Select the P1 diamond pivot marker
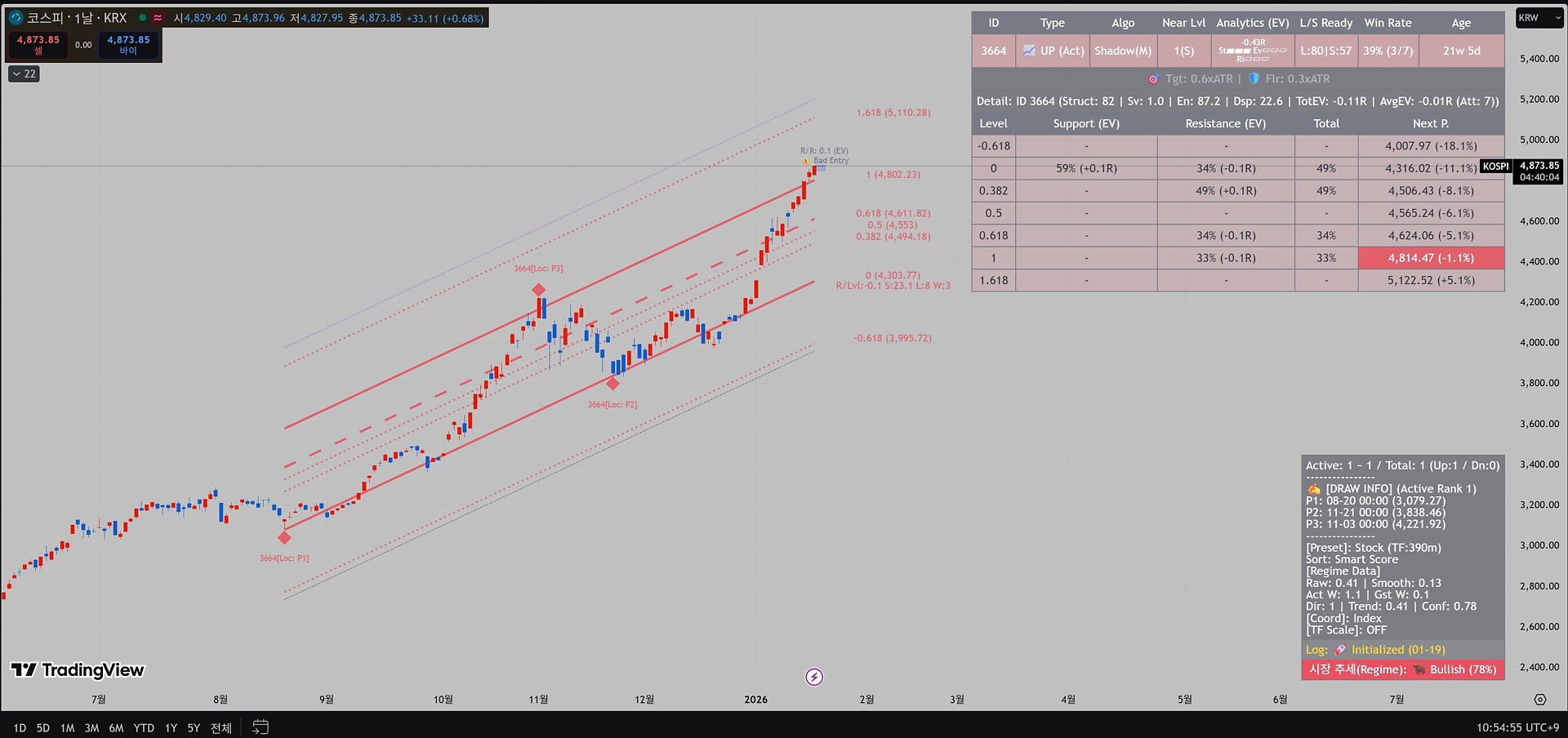1568x738 pixels. [284, 537]
